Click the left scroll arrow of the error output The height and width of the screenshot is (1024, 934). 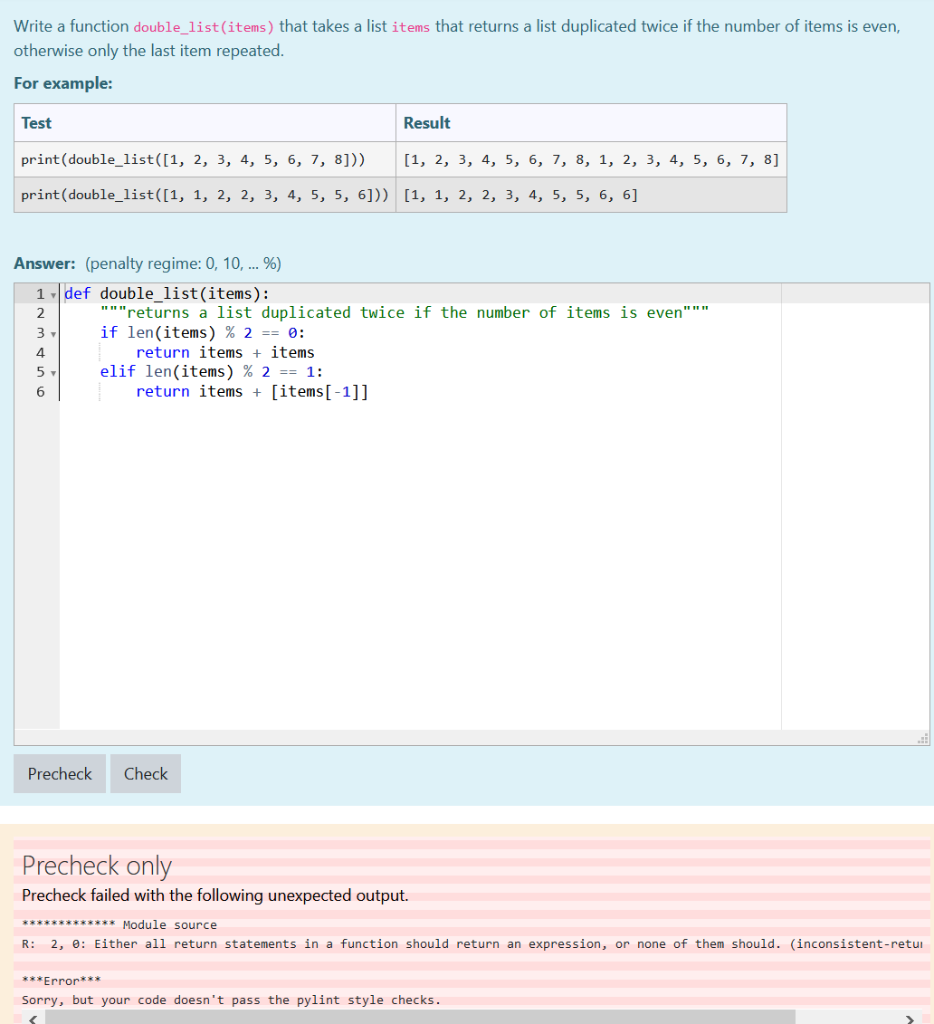tap(30, 1017)
